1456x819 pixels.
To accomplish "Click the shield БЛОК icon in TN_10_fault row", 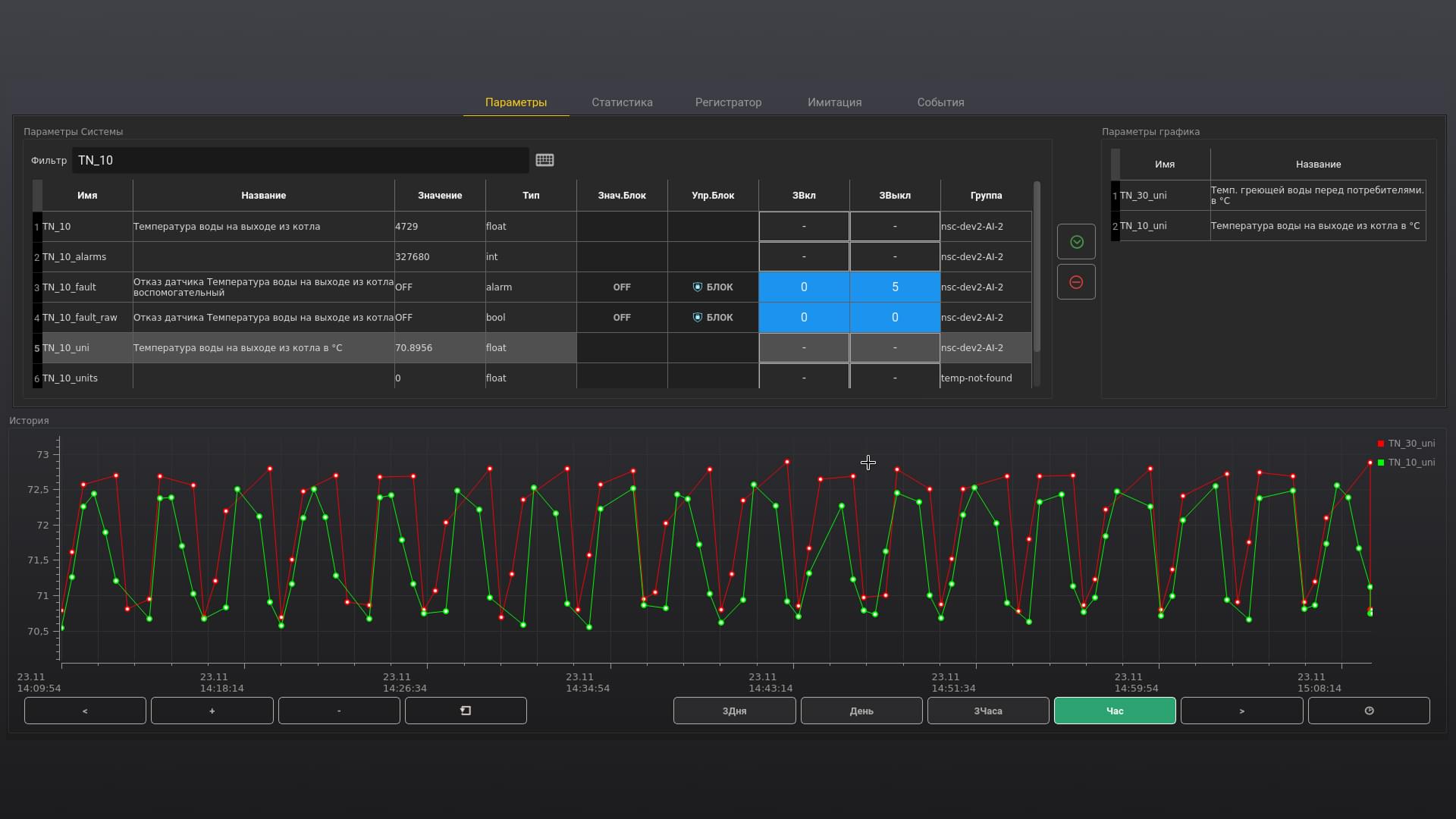I will tap(698, 287).
